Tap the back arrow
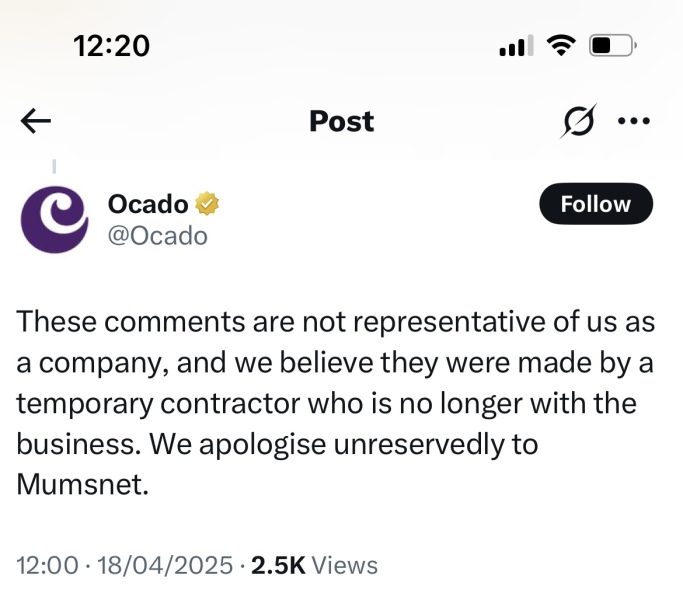Viewport: 683px width, 600px height. pyautogui.click(x=36, y=122)
